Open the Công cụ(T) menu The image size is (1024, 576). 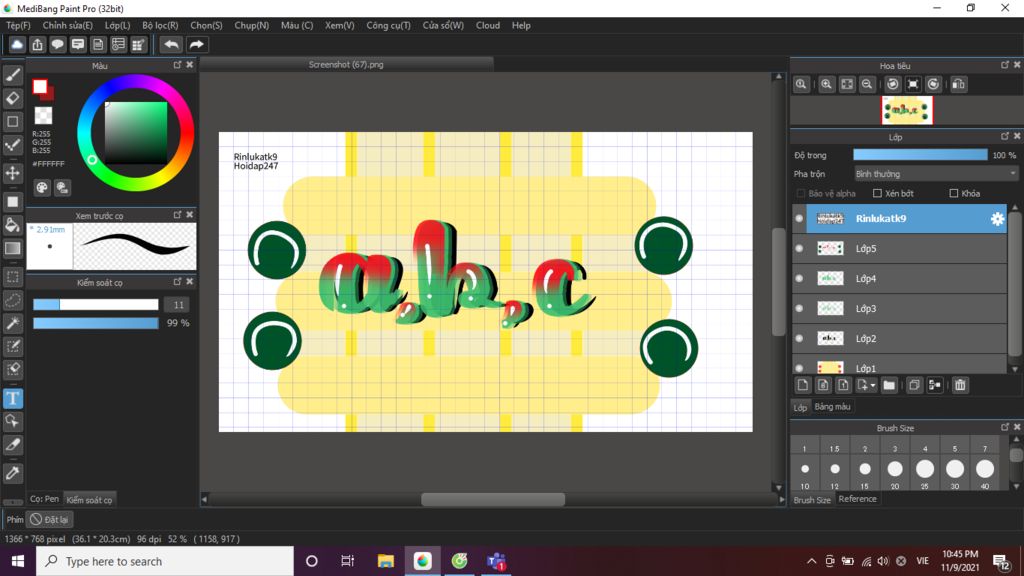pos(389,25)
